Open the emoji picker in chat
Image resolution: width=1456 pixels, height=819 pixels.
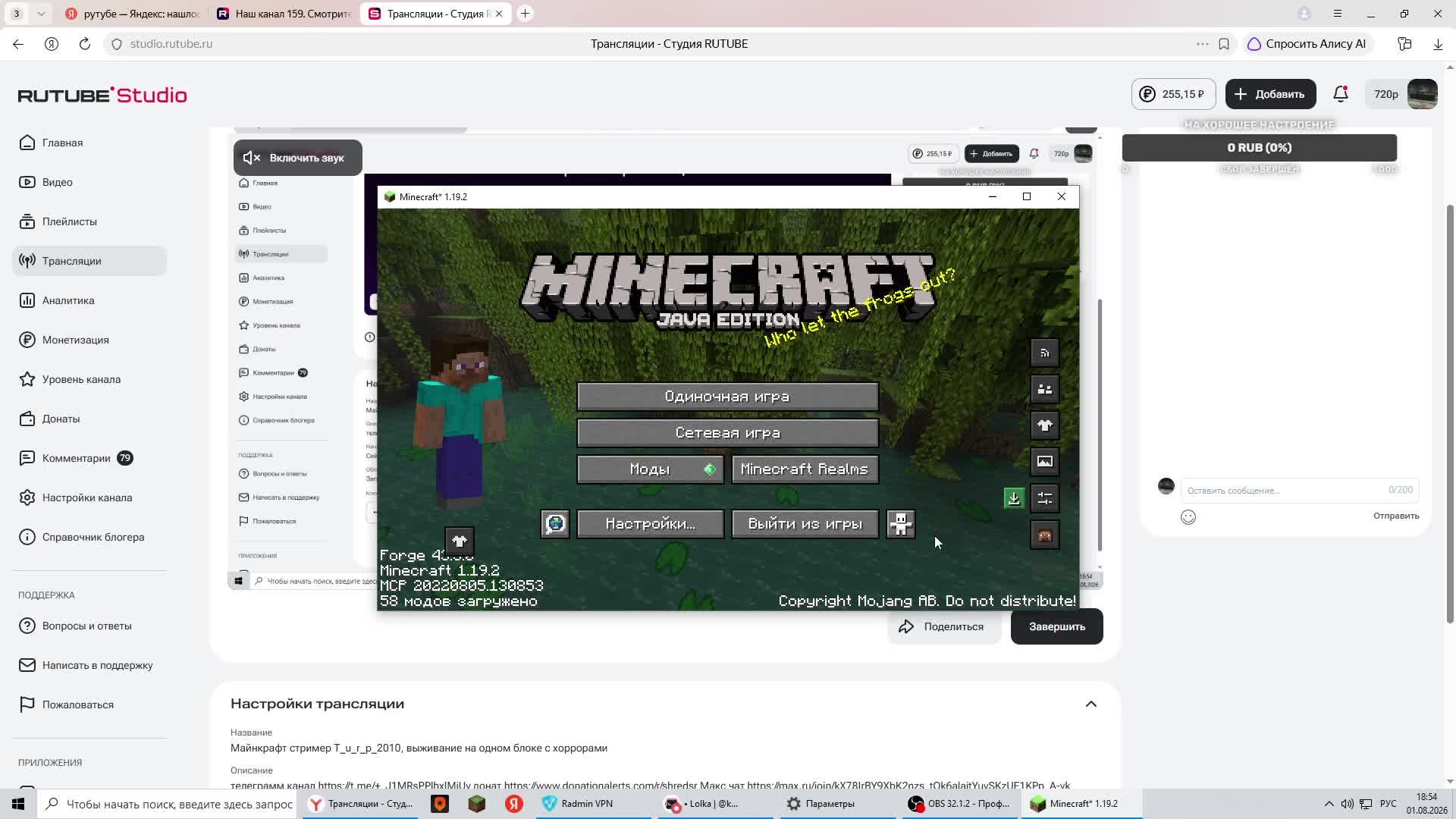pyautogui.click(x=1188, y=517)
